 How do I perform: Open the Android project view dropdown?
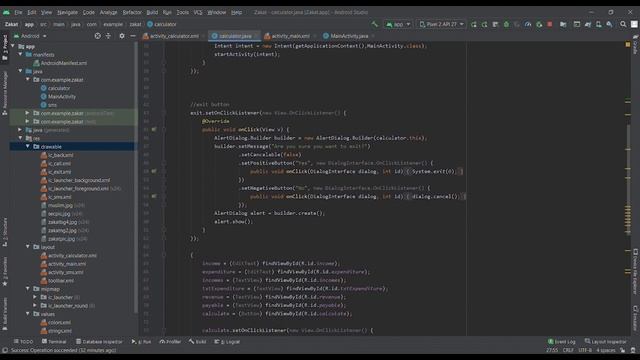[x=31, y=36]
